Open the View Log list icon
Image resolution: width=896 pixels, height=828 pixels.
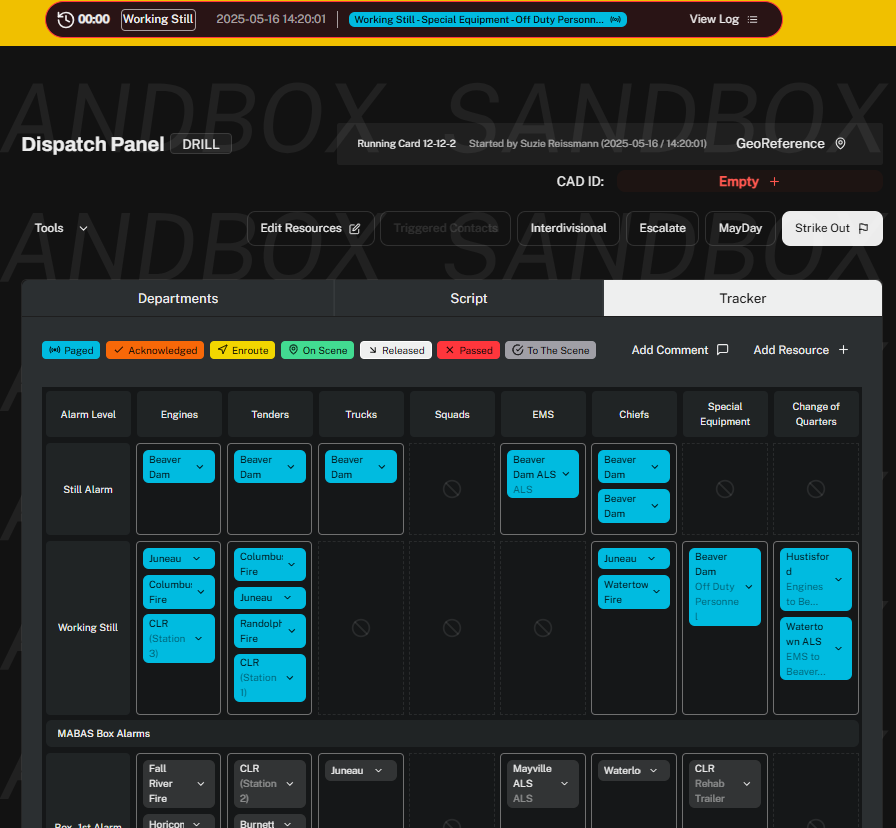(x=753, y=19)
